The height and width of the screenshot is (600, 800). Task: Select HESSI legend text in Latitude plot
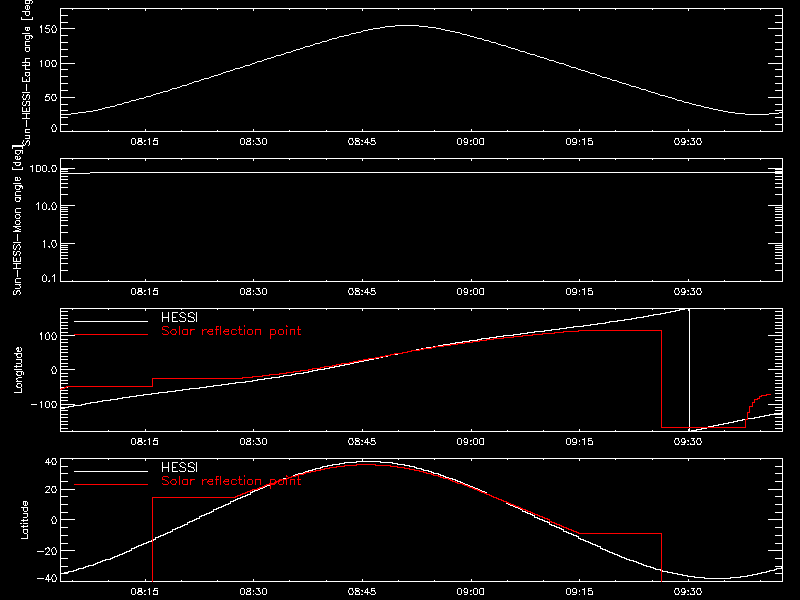179,467
